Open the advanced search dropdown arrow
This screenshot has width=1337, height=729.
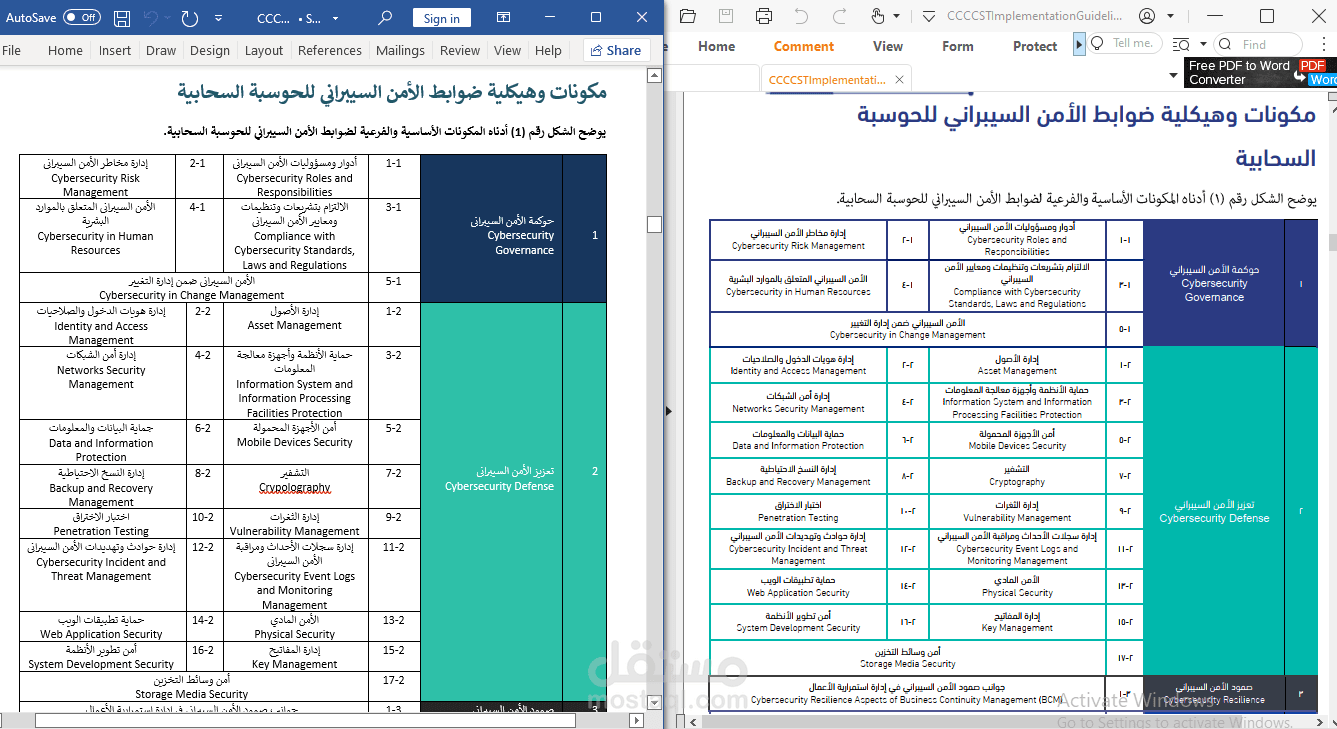(x=1201, y=45)
